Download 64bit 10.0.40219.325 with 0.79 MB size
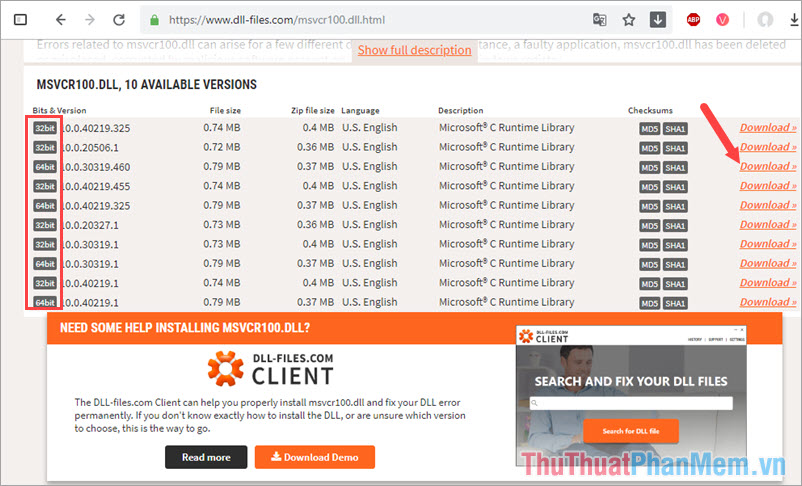 768,205
